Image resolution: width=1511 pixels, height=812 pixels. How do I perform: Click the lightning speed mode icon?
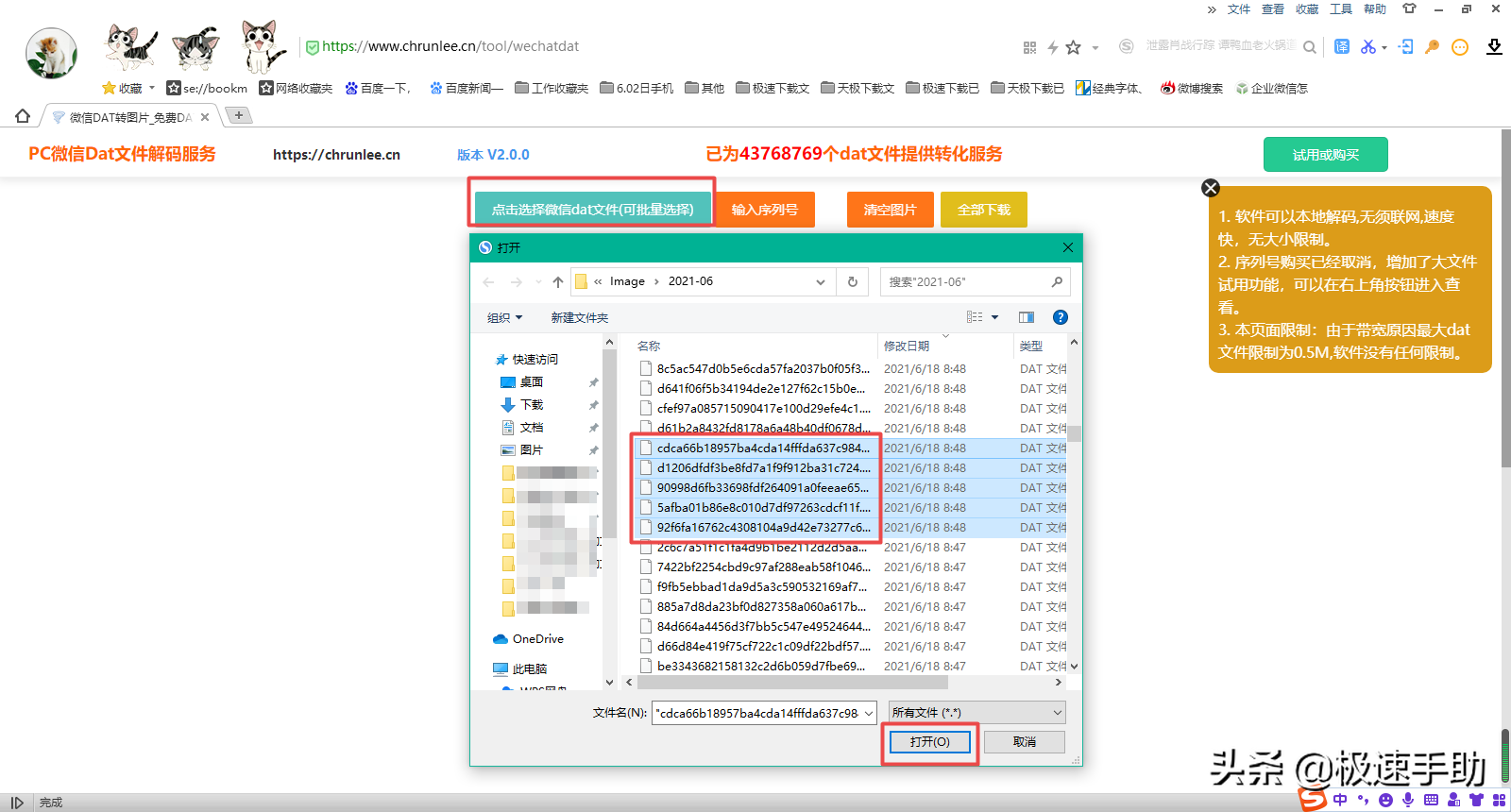(x=1053, y=47)
